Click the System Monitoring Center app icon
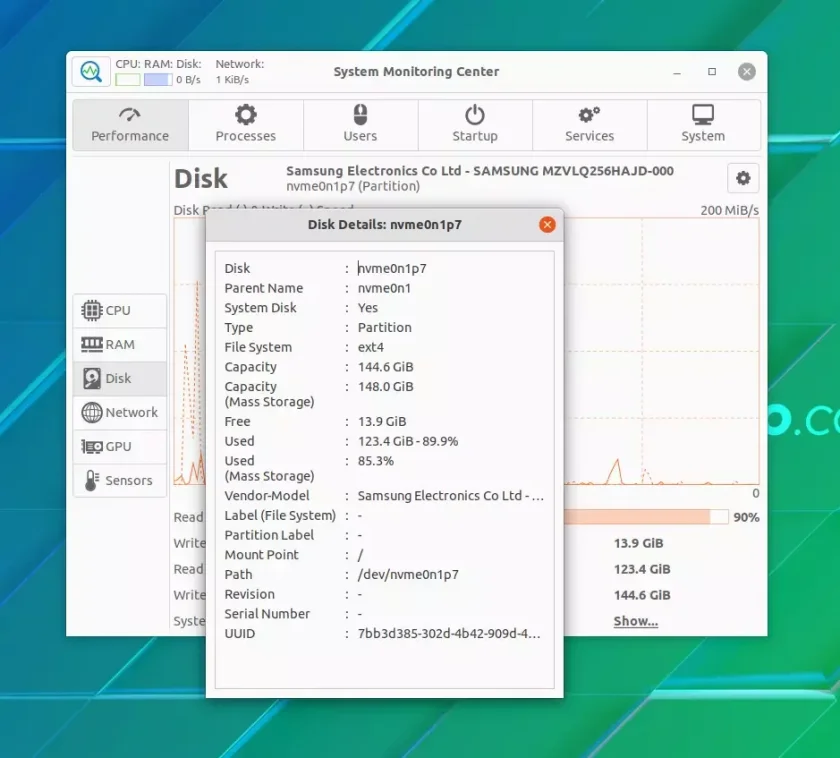This screenshot has width=840, height=758. click(x=91, y=71)
